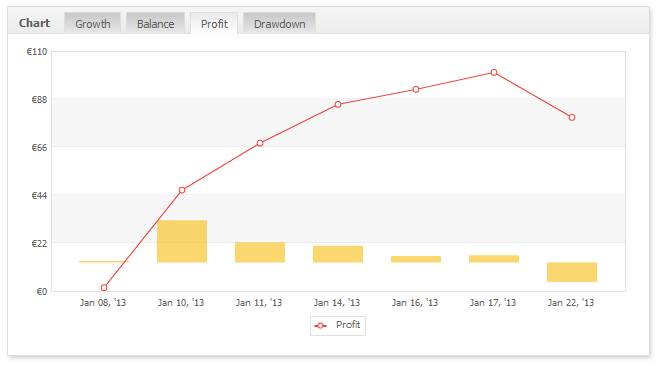Click the "Jan 22, '13" axis label
The image size is (660, 365).
tap(571, 303)
